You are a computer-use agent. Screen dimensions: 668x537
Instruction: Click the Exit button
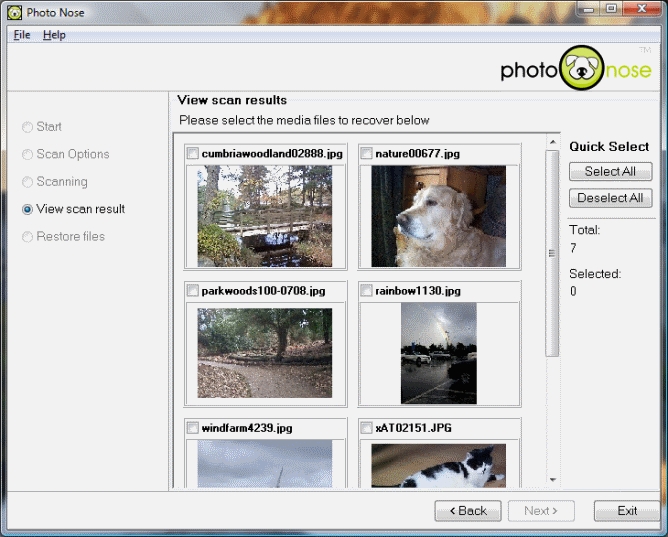626,510
